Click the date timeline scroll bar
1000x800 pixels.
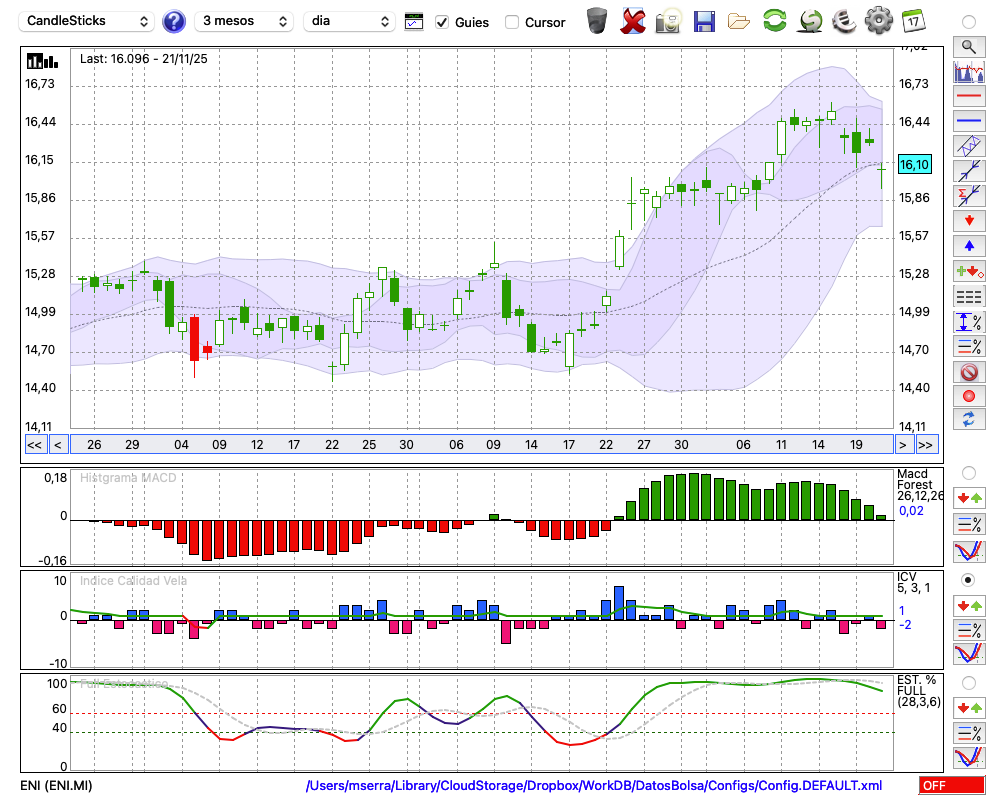(480, 445)
